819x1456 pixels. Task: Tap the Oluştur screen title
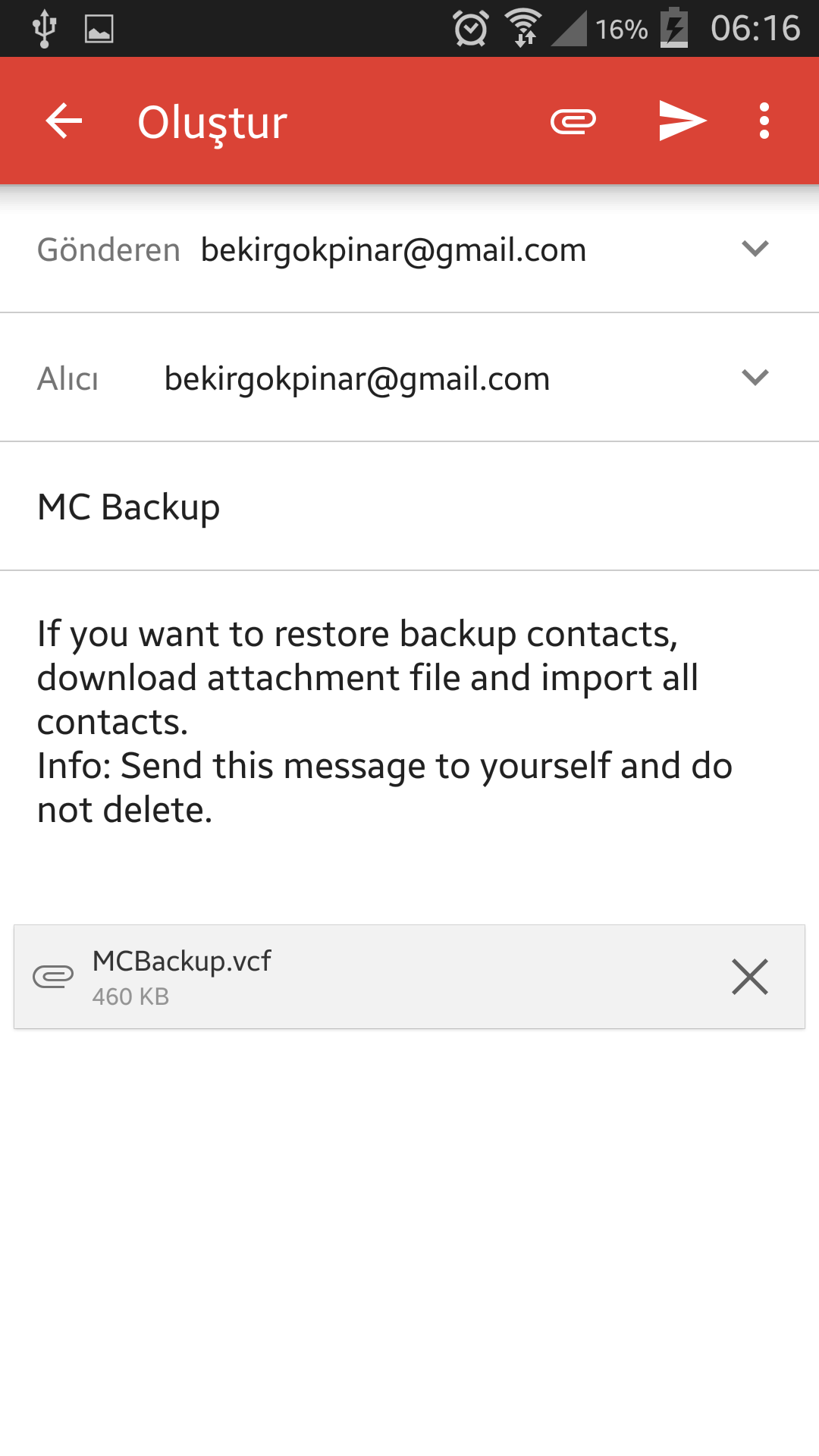[212, 123]
